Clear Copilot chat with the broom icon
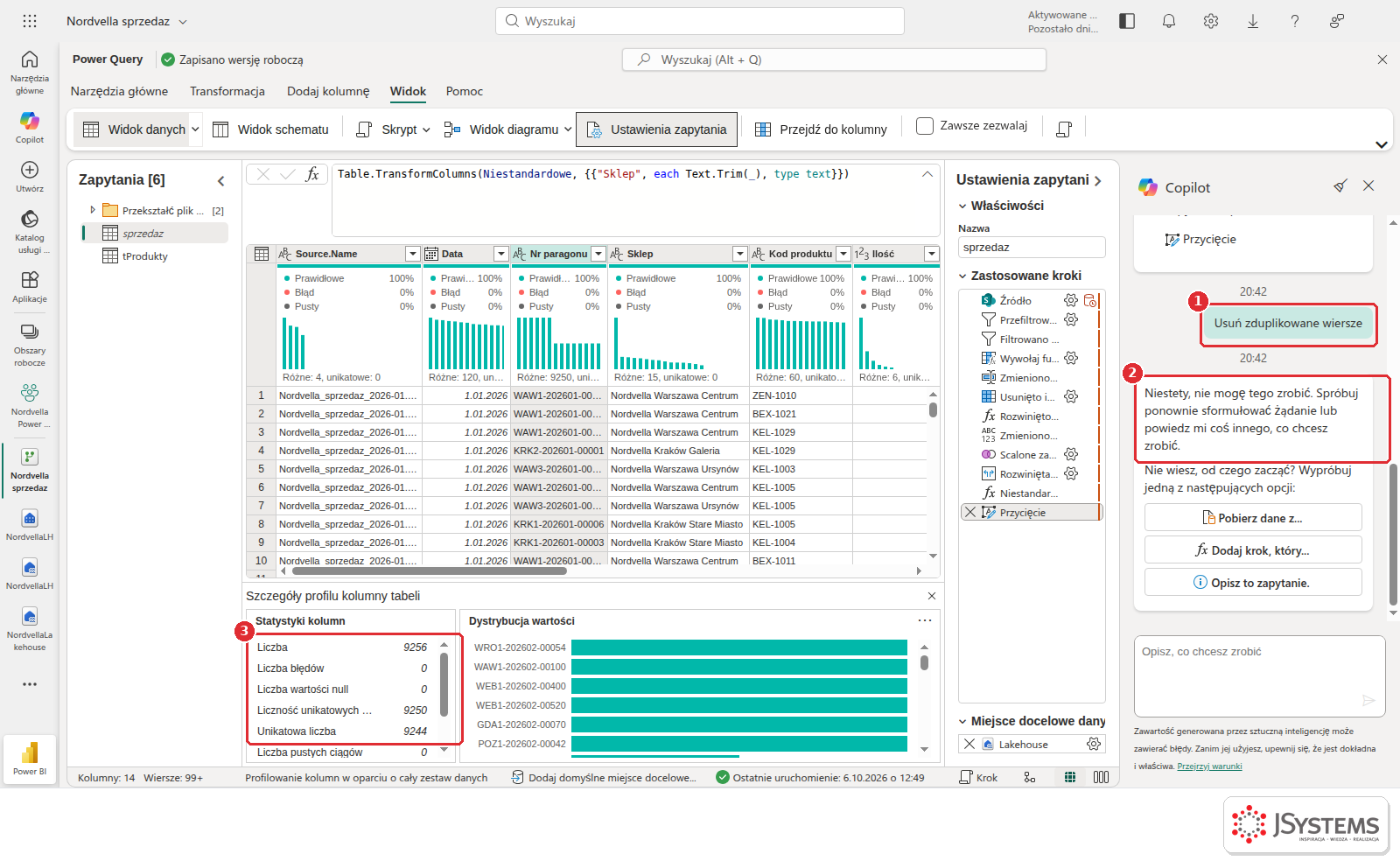Screen dimensions: 1400x861 [1340, 185]
